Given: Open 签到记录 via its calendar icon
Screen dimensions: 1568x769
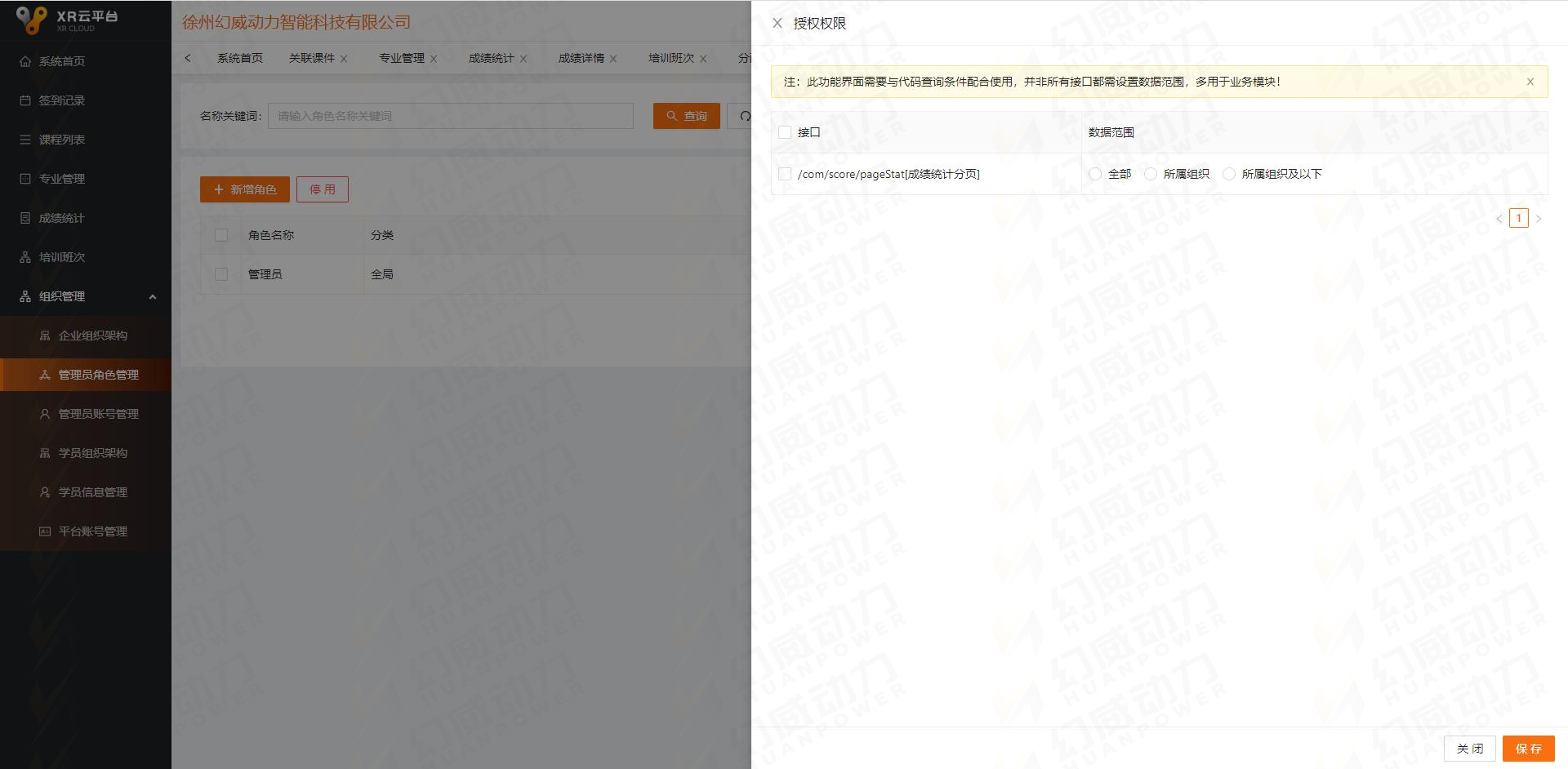Looking at the screenshot, I should click(x=24, y=100).
